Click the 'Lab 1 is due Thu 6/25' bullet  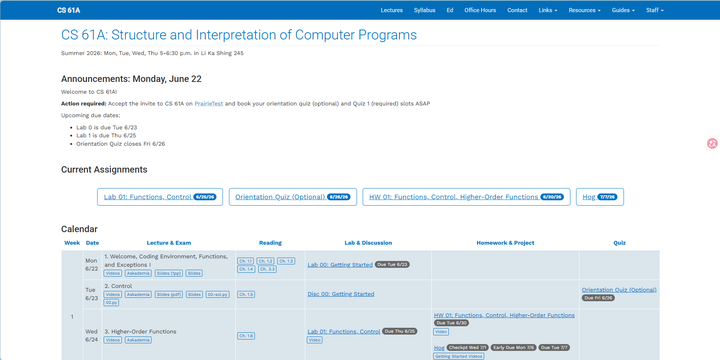(106, 135)
